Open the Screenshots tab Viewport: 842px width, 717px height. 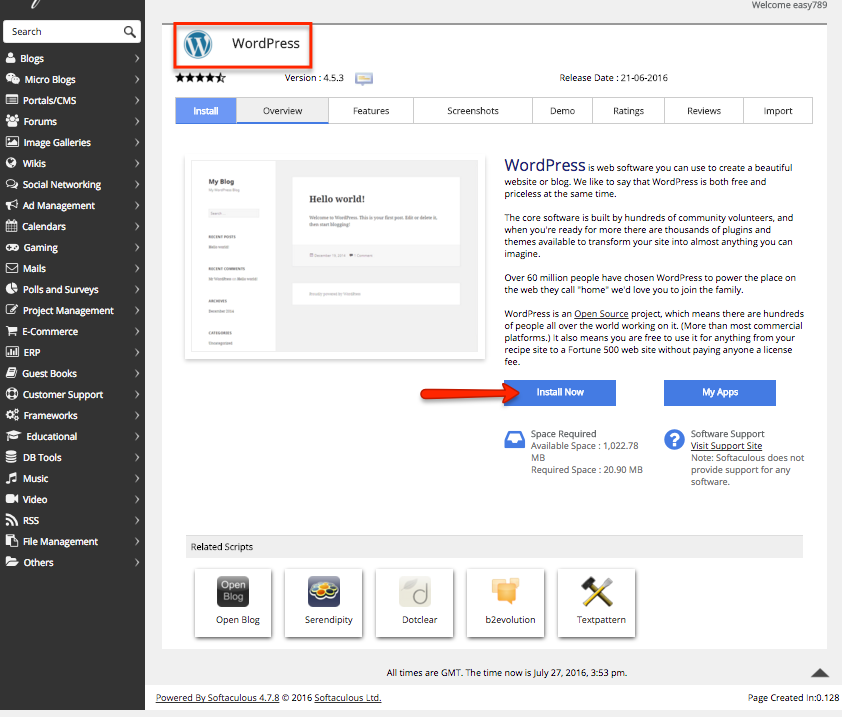(x=473, y=111)
